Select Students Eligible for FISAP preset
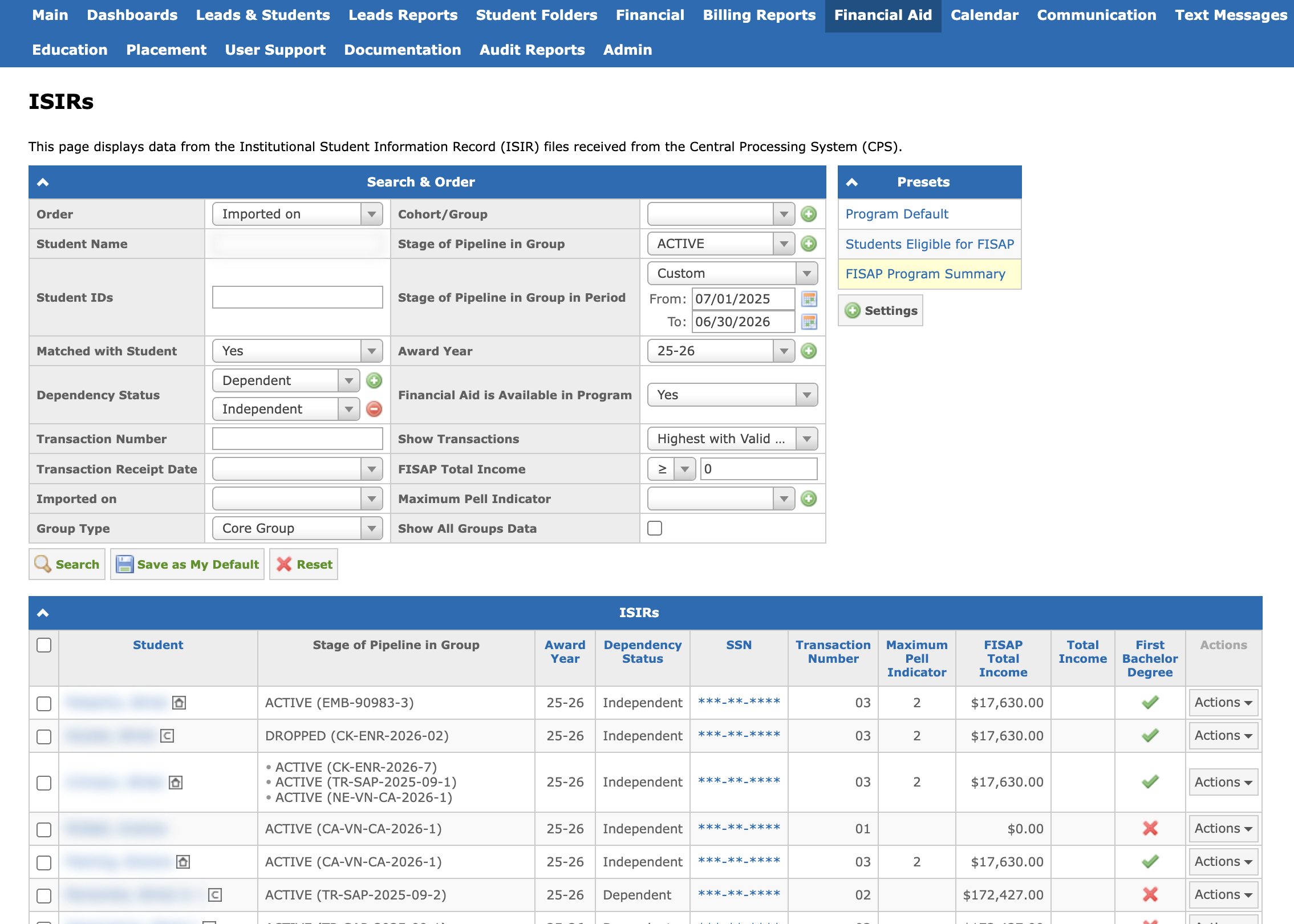Image resolution: width=1294 pixels, height=924 pixels. (929, 244)
